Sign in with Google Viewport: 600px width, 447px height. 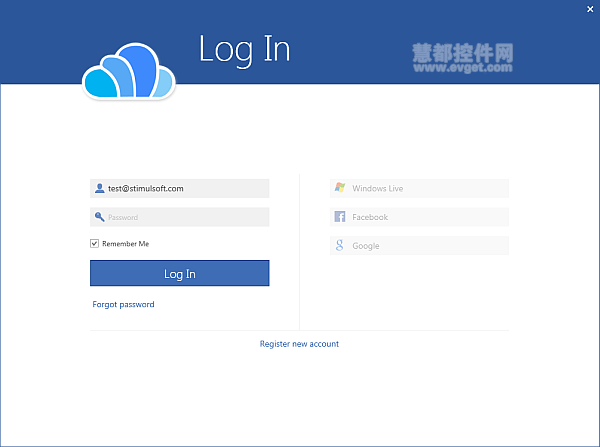click(419, 246)
